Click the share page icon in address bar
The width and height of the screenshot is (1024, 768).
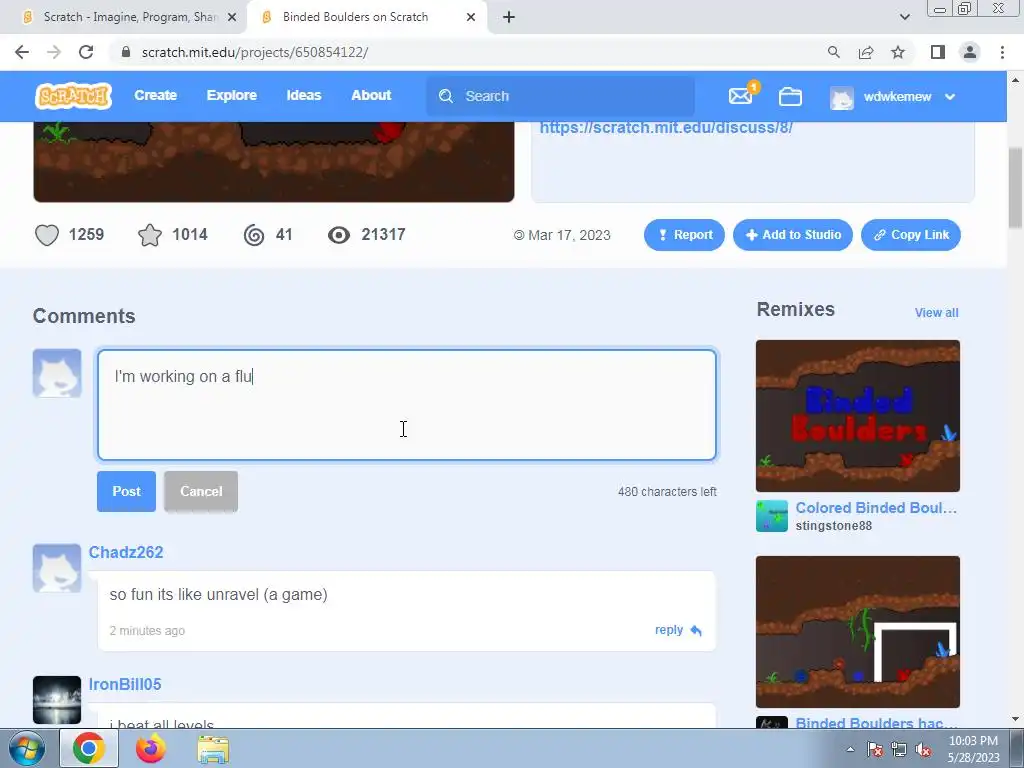coord(866,52)
